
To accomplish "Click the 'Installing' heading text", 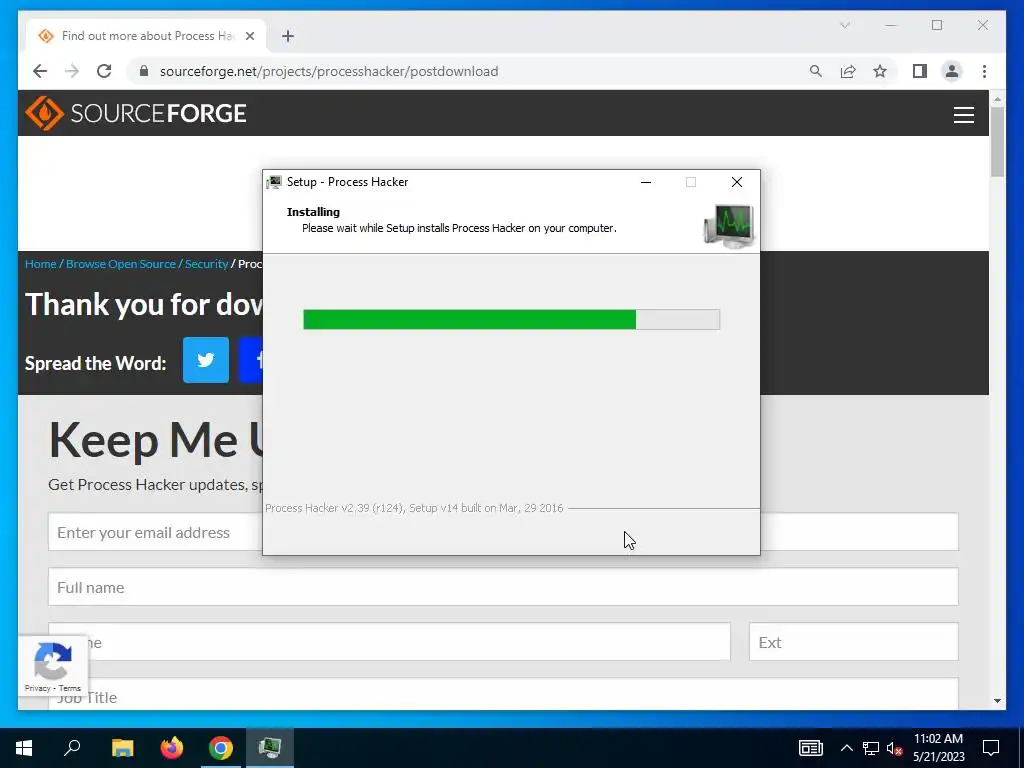I will (x=313, y=212).
